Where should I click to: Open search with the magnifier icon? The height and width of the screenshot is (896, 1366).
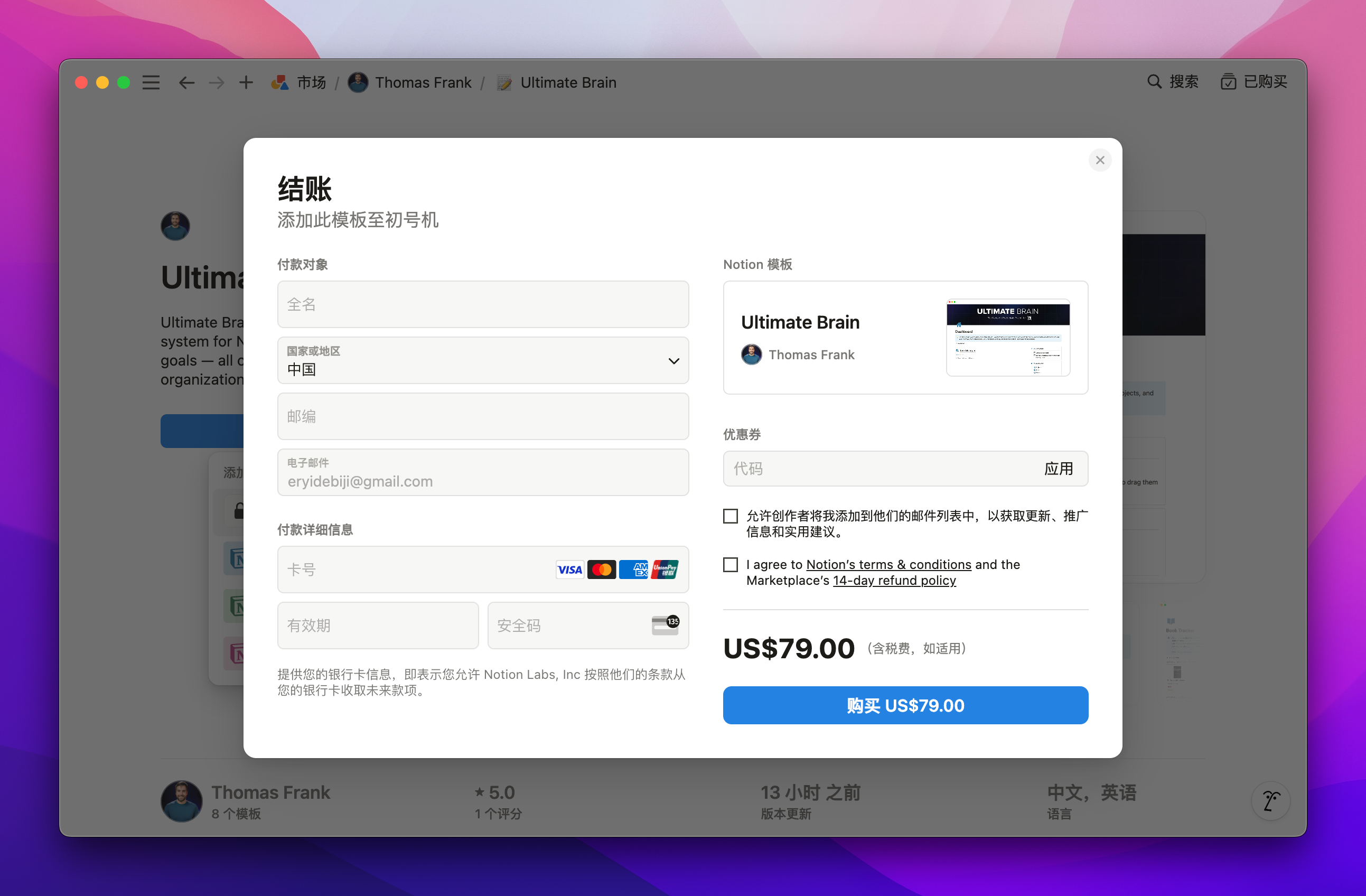pyautogui.click(x=1154, y=82)
